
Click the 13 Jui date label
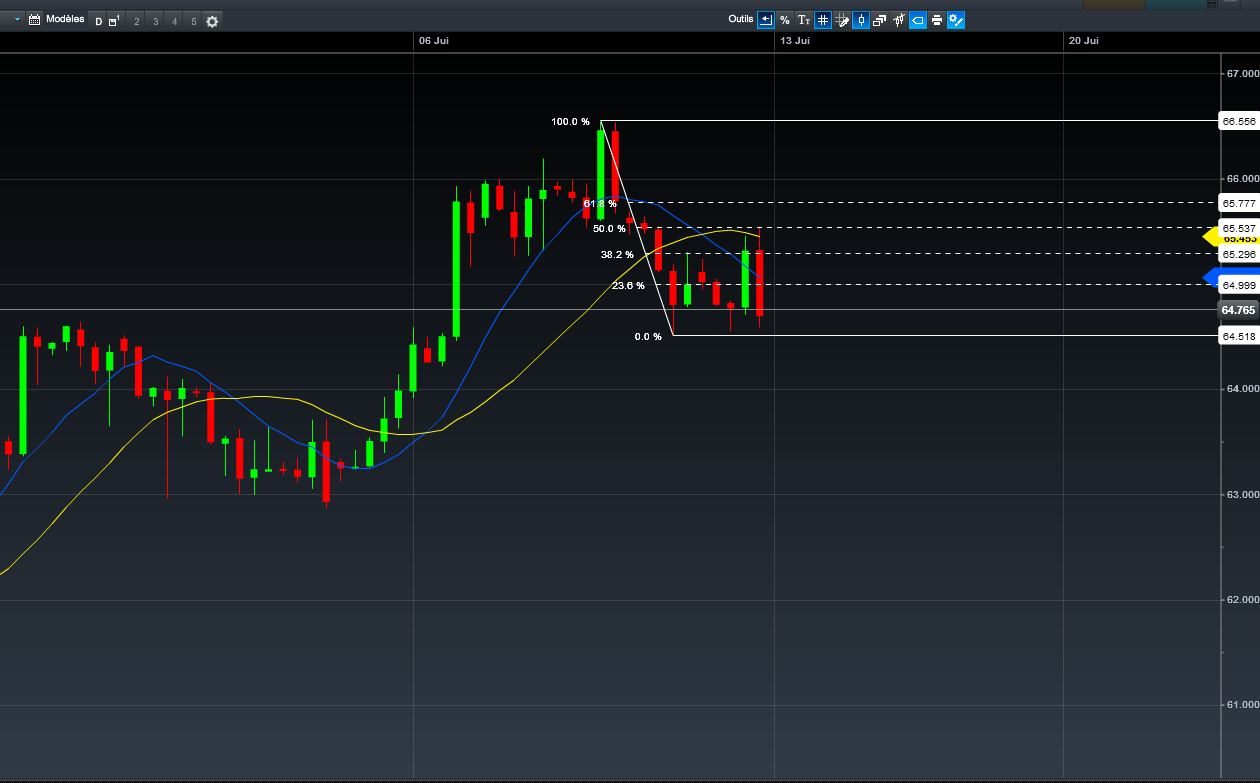point(795,41)
